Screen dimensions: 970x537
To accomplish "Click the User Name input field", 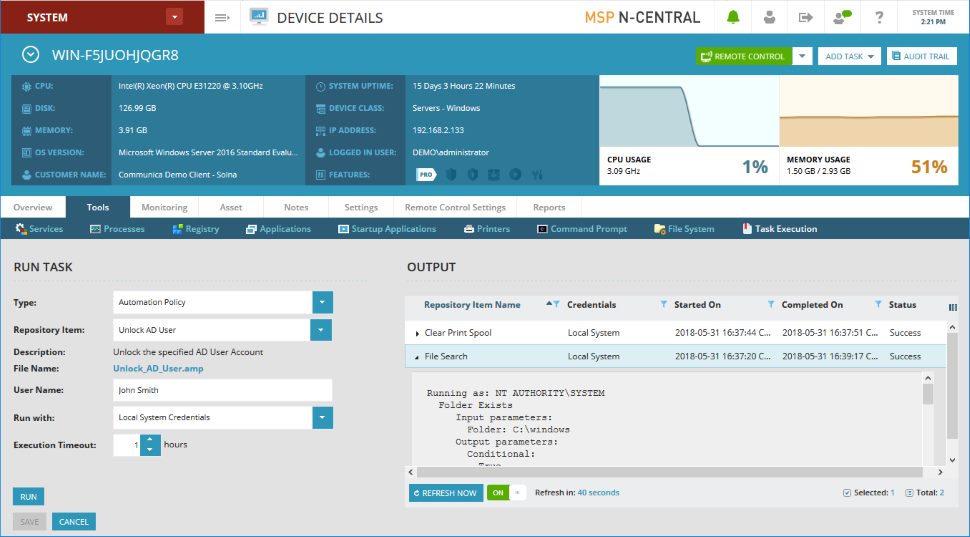I will [223, 390].
